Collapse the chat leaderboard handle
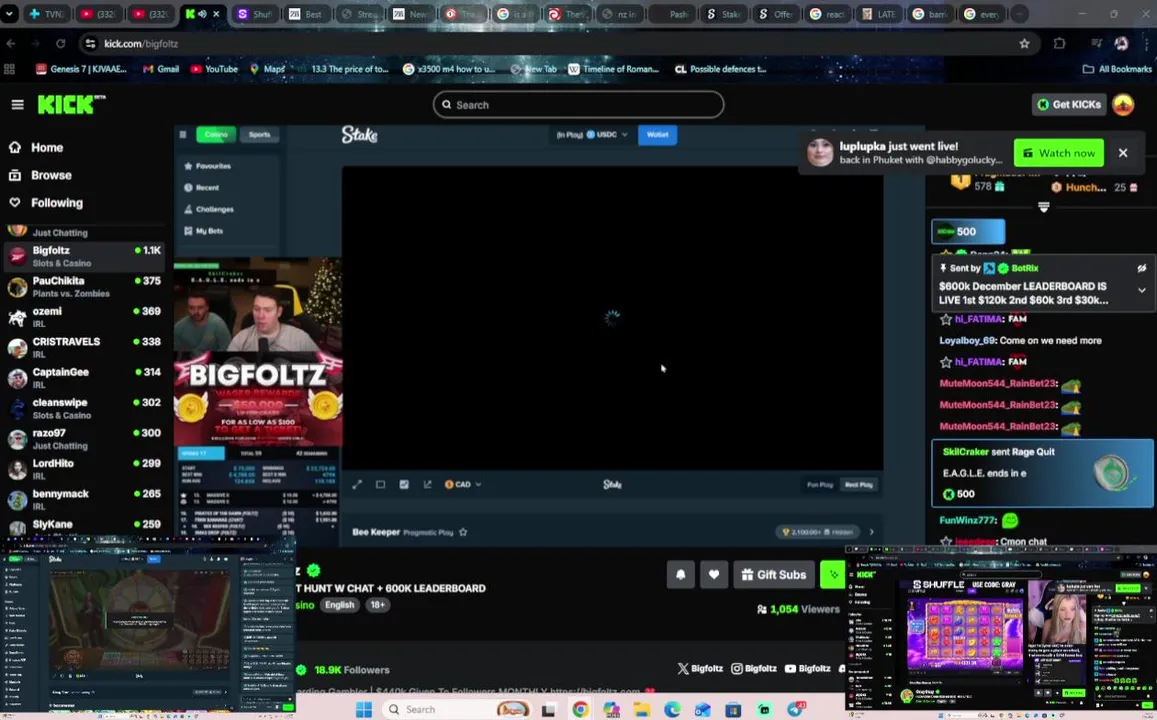The width and height of the screenshot is (1157, 720). tap(1043, 207)
